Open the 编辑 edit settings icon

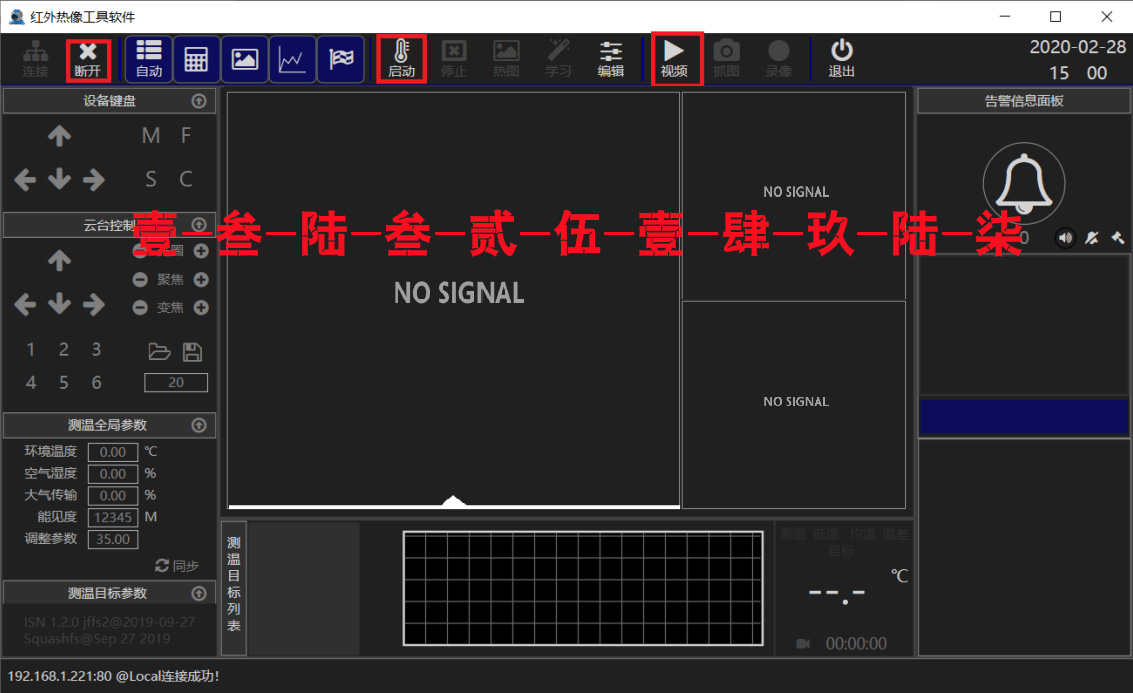pos(612,58)
